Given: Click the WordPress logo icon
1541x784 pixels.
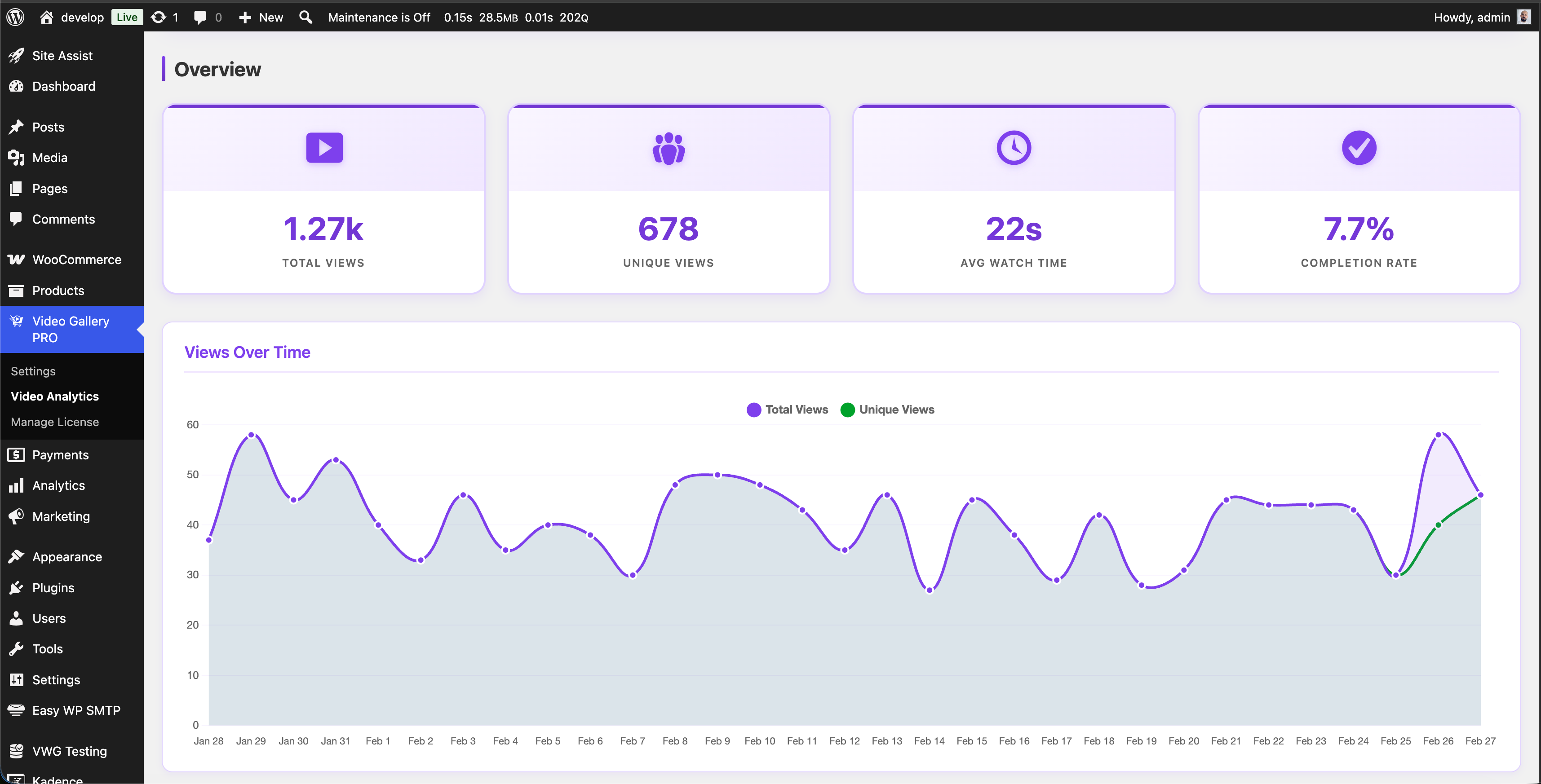Looking at the screenshot, I should (x=16, y=17).
